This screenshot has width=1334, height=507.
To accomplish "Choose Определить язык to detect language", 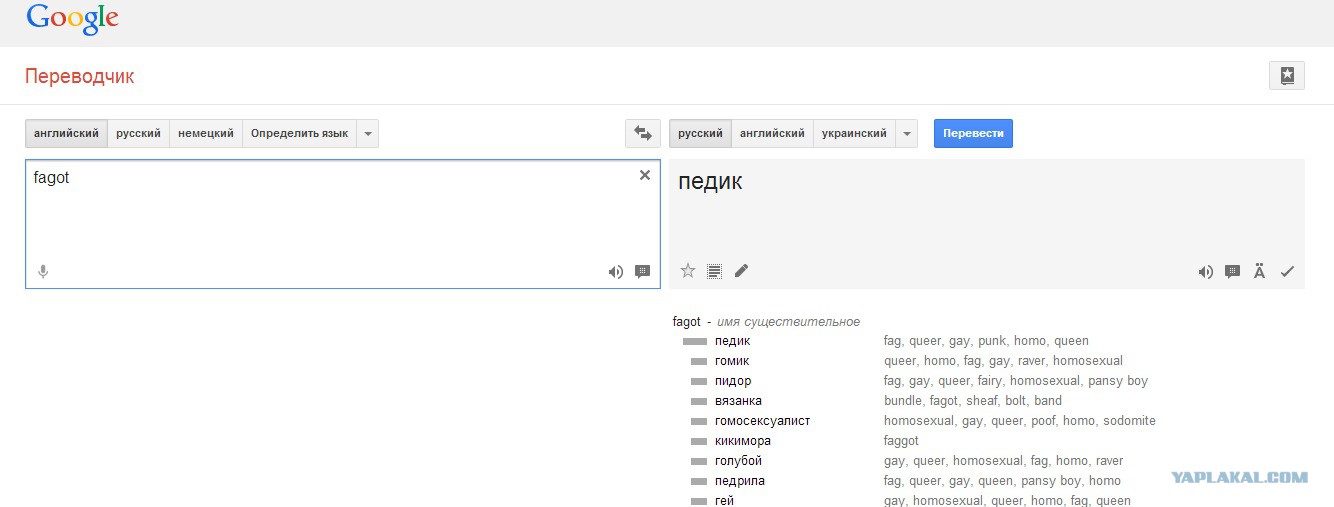I will pyautogui.click(x=299, y=133).
